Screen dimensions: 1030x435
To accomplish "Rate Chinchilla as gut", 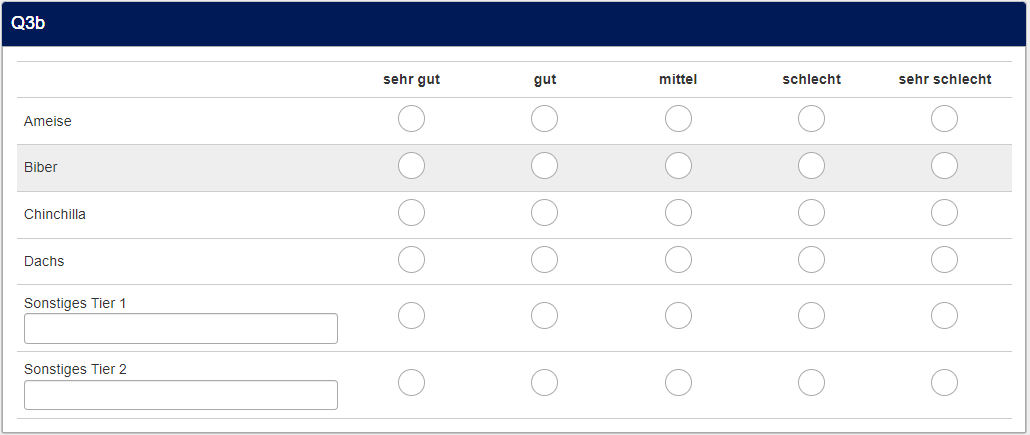I will pos(544,213).
